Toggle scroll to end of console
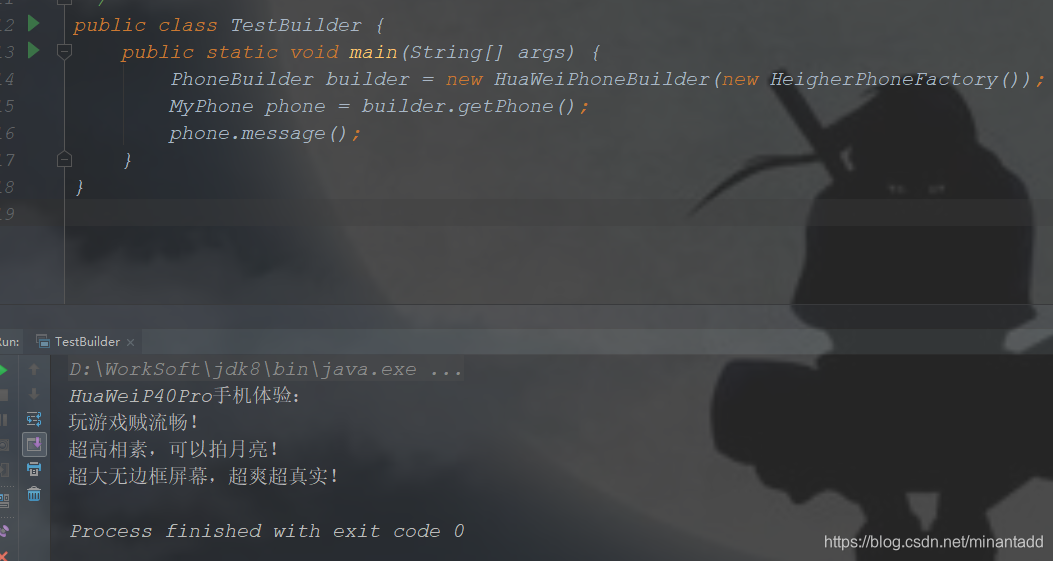Image resolution: width=1053 pixels, height=561 pixels. tap(34, 444)
